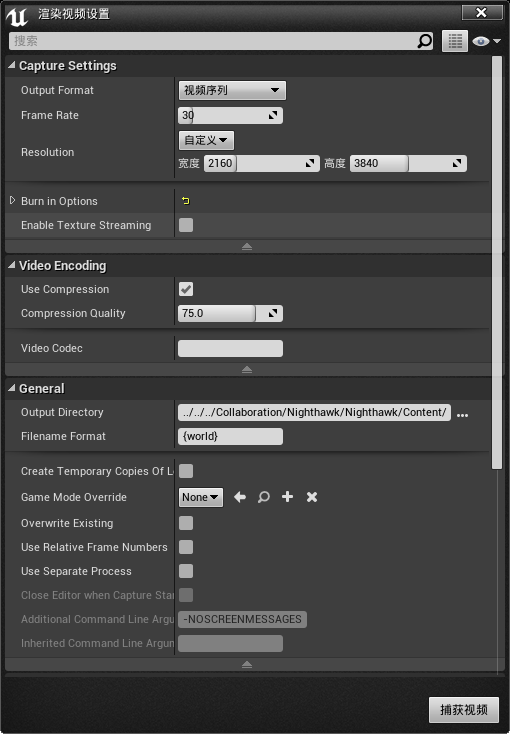Click the Output Directory path field
The height and width of the screenshot is (734, 510).
point(314,412)
